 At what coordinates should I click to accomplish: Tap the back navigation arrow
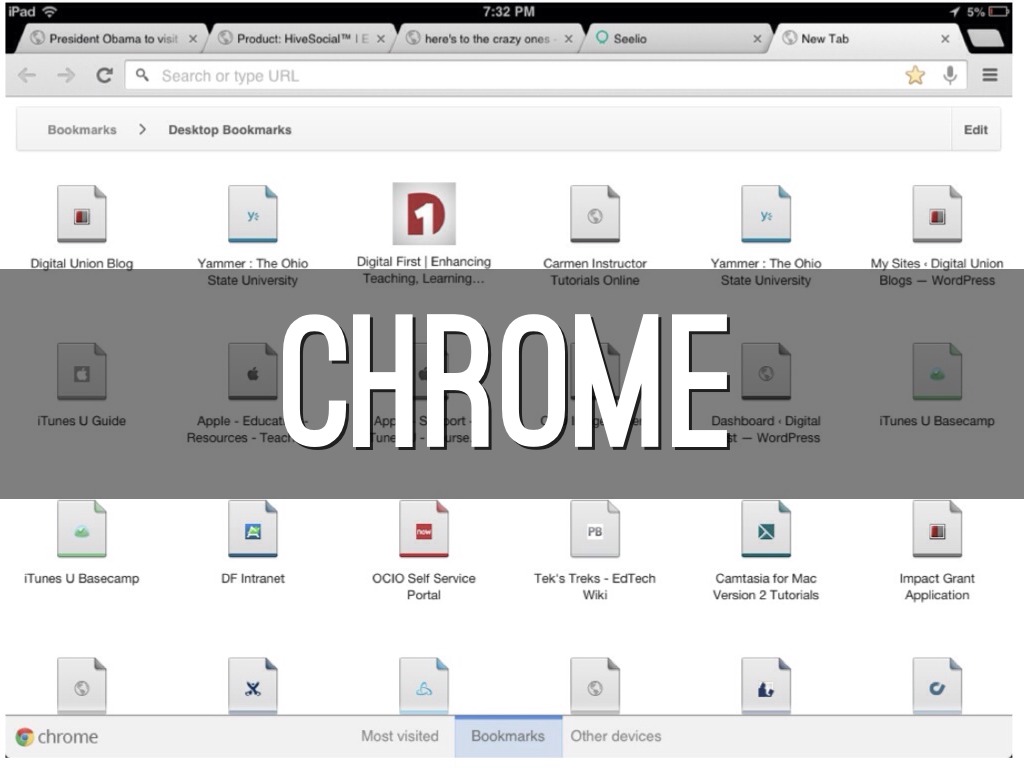(x=27, y=76)
